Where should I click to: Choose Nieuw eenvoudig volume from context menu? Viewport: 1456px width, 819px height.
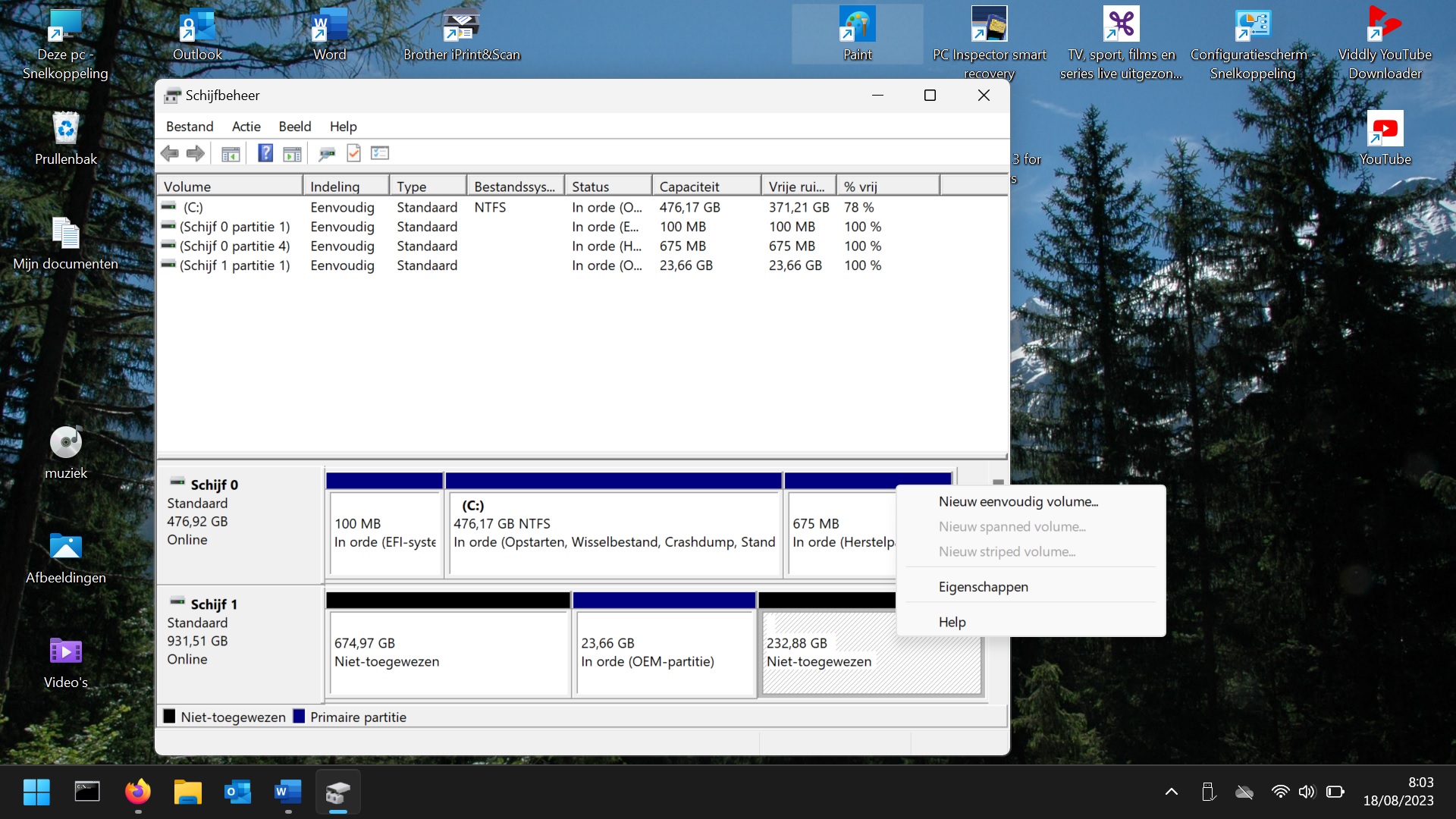click(x=1018, y=501)
